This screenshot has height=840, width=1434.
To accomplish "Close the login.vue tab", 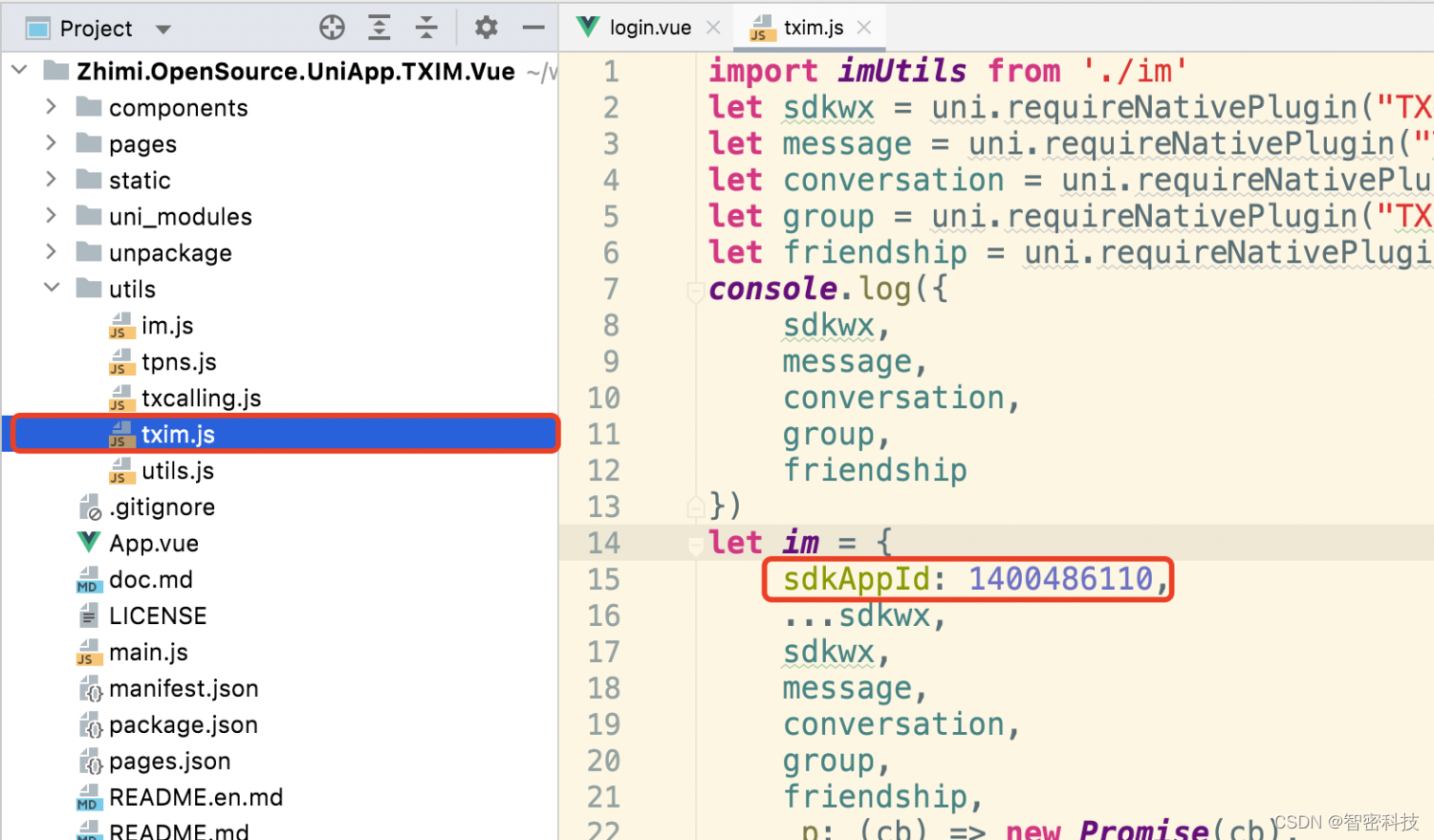I will pos(713,28).
